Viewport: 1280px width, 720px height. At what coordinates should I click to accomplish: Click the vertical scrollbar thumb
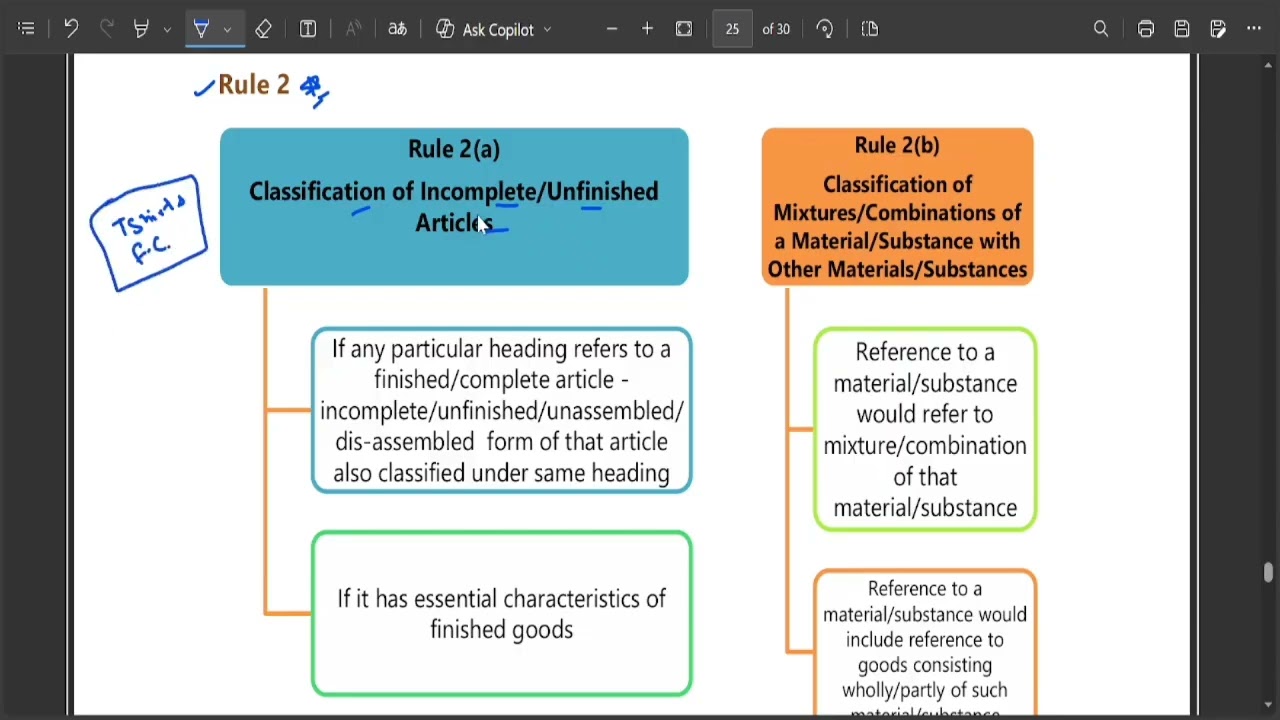(x=1269, y=572)
